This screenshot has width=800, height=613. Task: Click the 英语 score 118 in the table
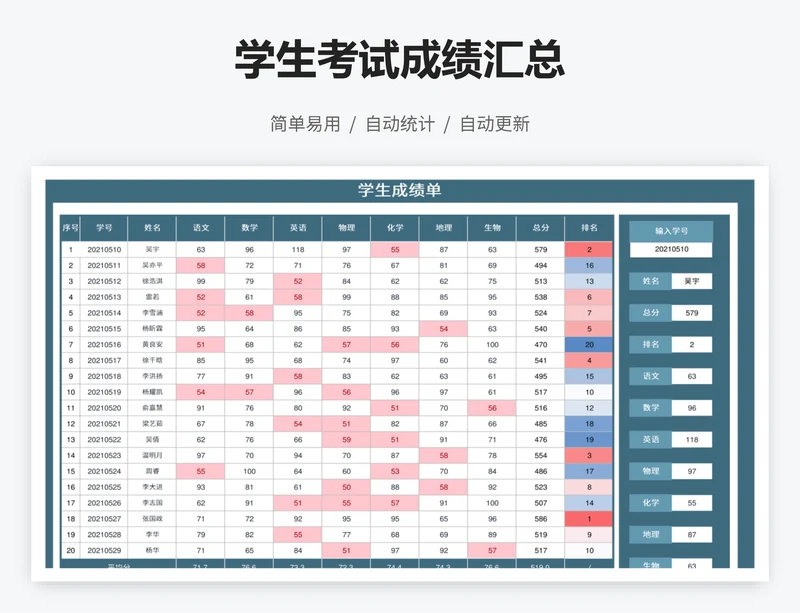(298, 250)
